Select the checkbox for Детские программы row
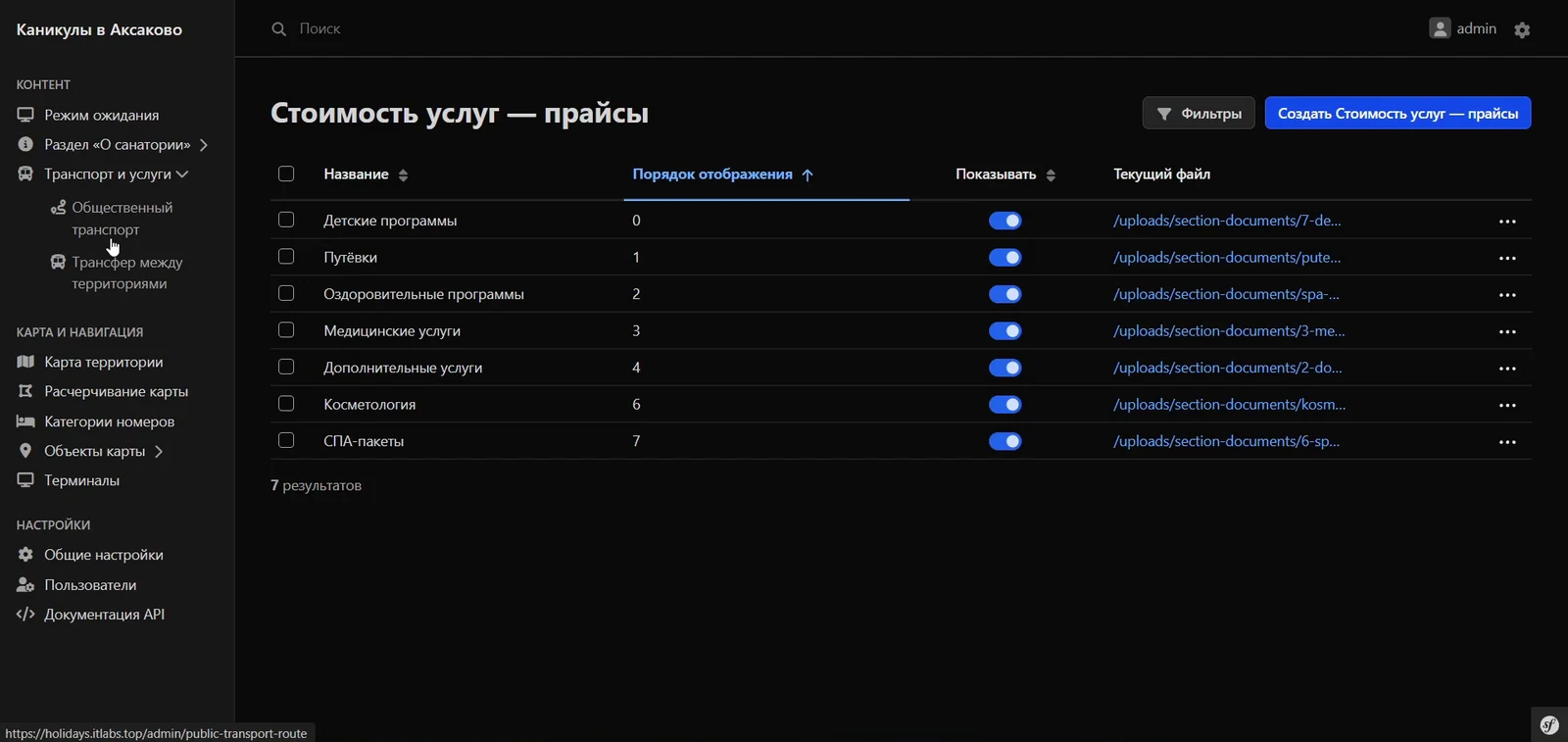 286,220
